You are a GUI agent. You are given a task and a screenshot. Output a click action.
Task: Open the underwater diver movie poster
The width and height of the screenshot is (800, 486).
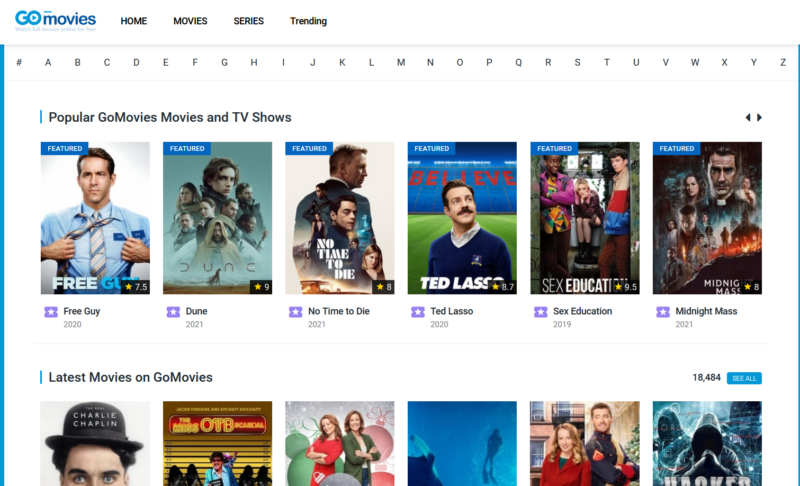(462, 444)
